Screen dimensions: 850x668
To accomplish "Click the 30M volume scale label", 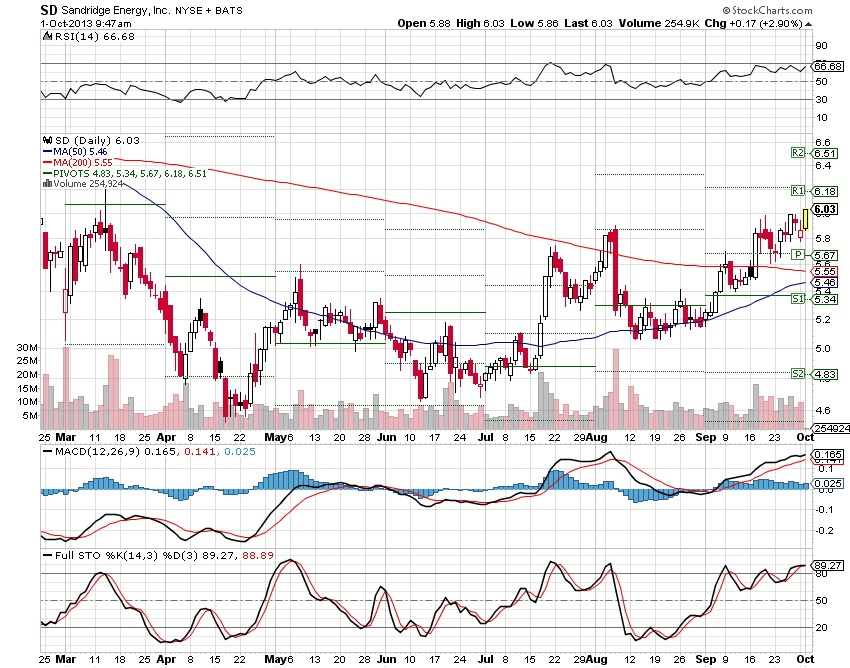I will (x=27, y=348).
